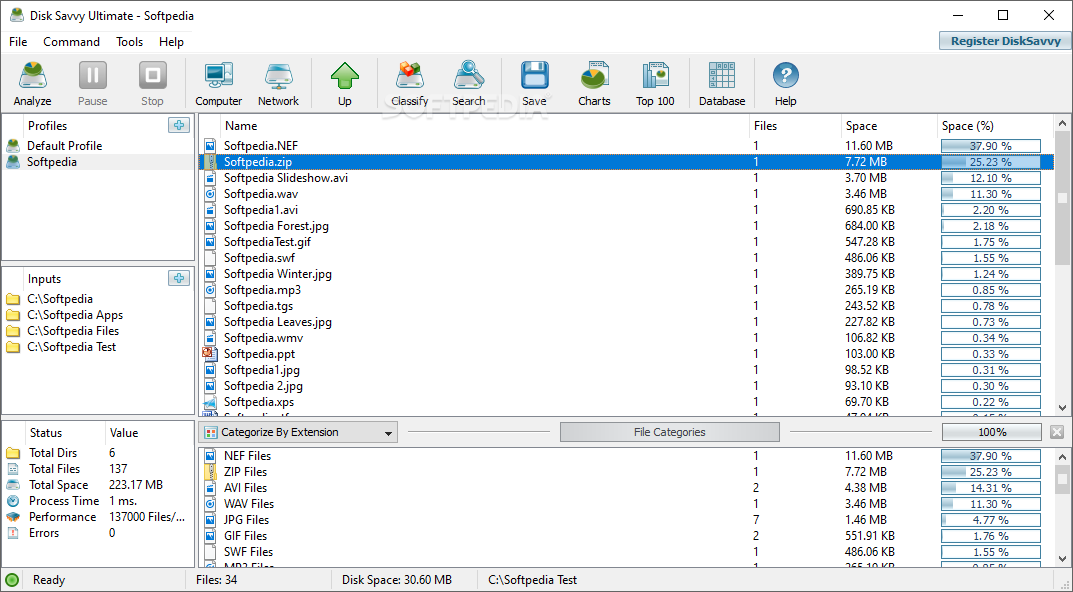Screen dimensions: 1073x592
Task: Open the File menu
Action: coord(18,42)
